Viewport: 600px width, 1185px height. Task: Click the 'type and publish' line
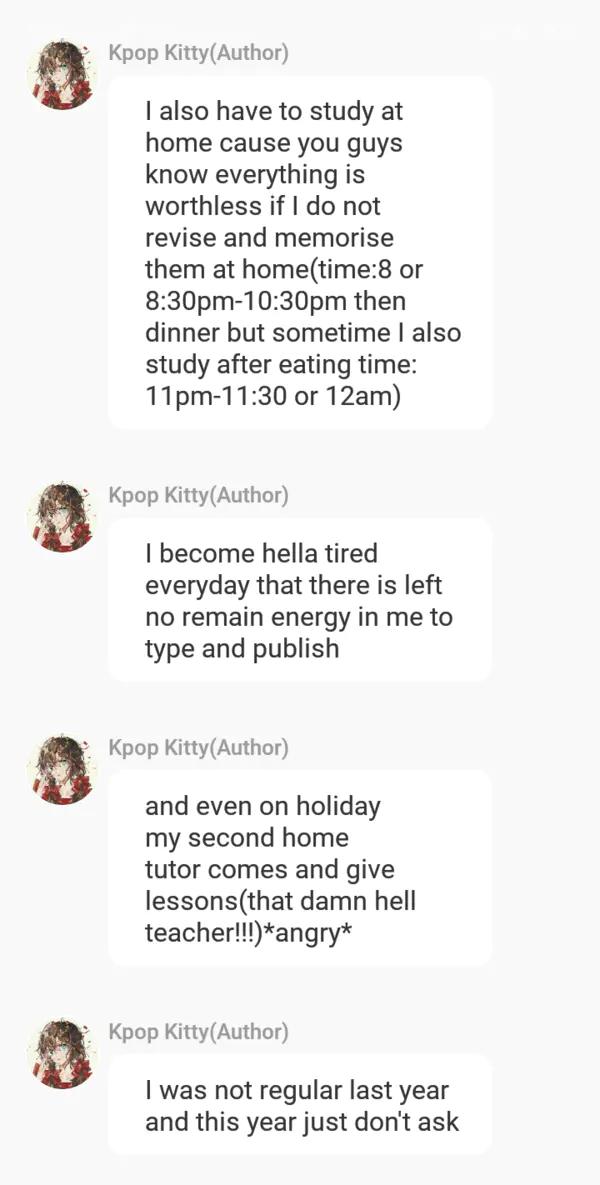coord(242,648)
